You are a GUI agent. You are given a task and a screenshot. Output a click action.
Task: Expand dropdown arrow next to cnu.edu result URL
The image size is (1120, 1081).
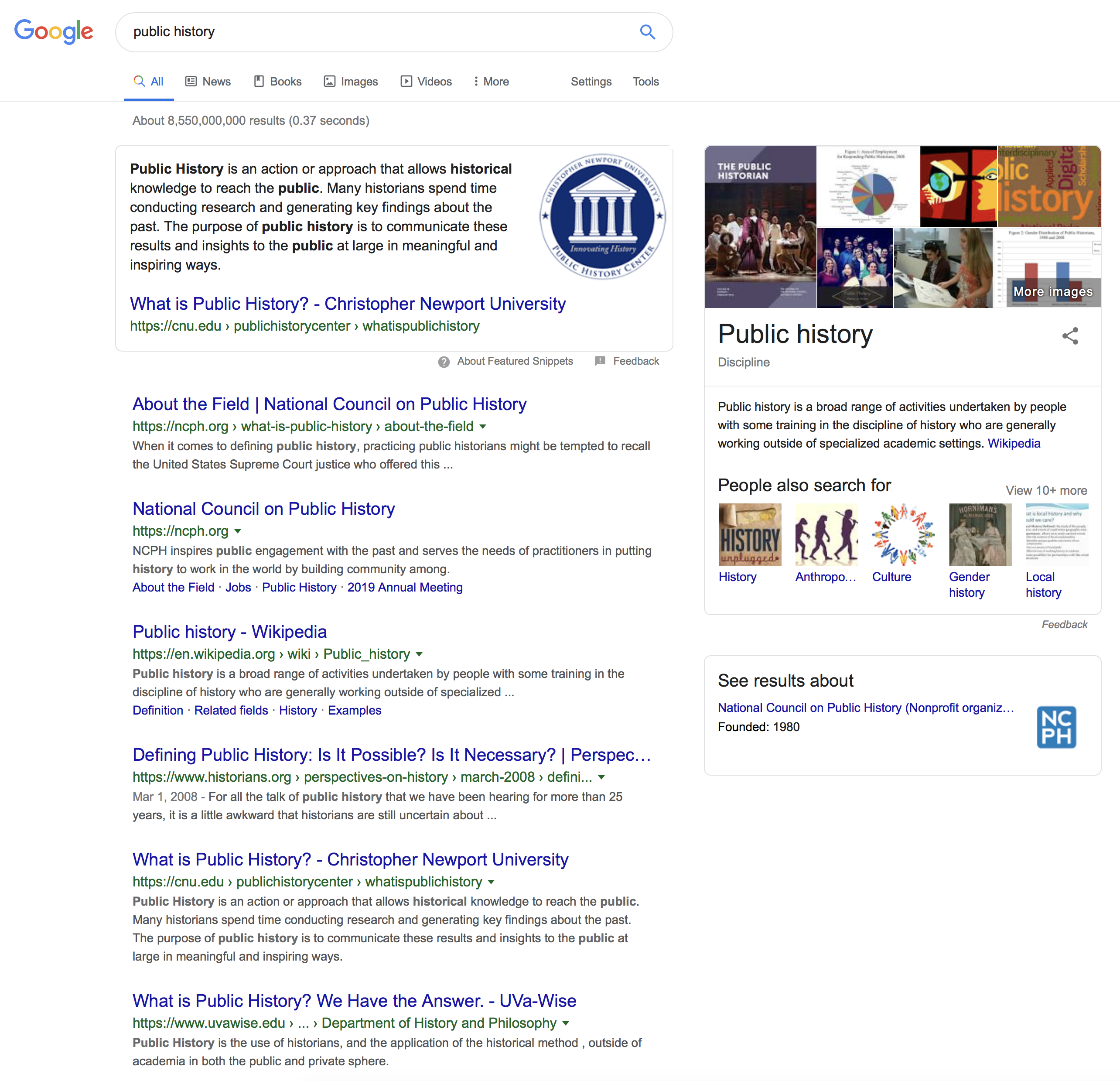(x=492, y=882)
